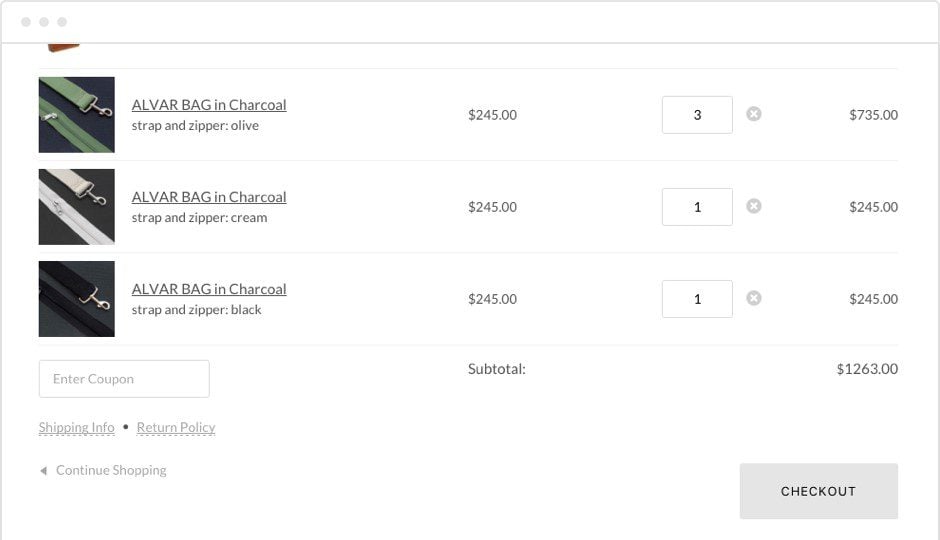Viewport: 940px width, 540px height.
Task: Edit quantity for black strap bag
Action: (x=697, y=299)
